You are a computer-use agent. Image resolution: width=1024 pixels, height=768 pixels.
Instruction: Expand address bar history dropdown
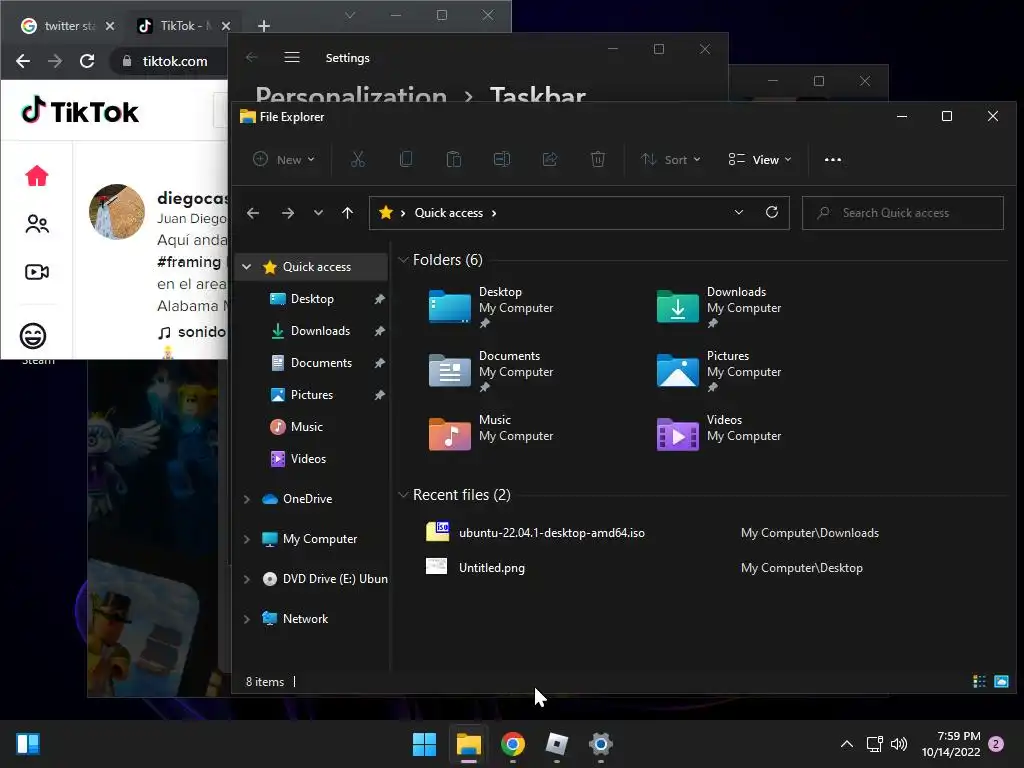coord(739,212)
